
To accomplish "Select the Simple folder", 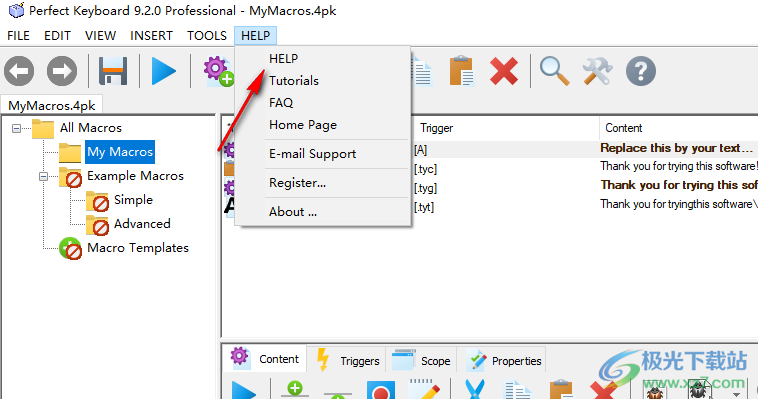I will click(x=133, y=200).
